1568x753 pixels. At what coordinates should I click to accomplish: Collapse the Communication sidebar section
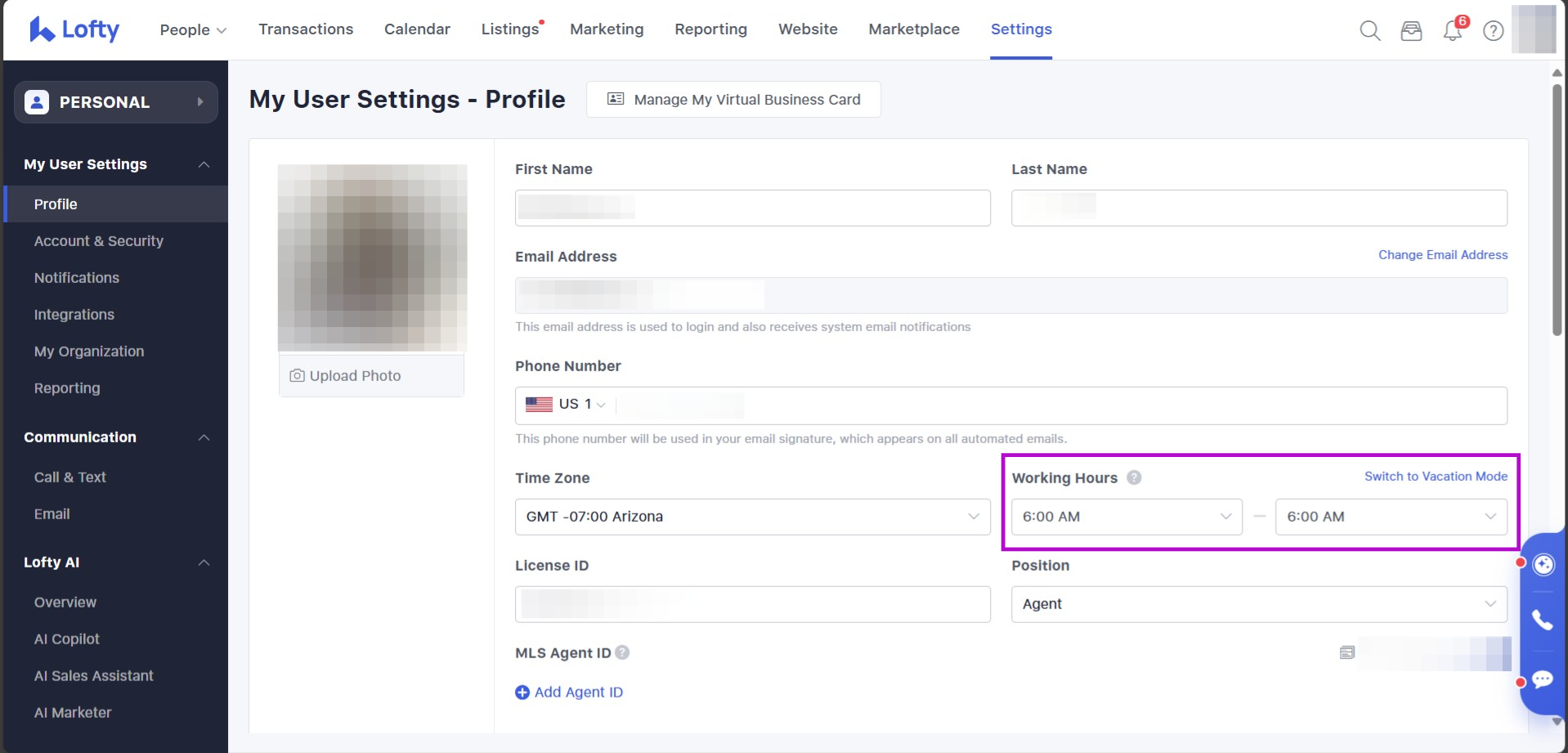click(x=204, y=437)
